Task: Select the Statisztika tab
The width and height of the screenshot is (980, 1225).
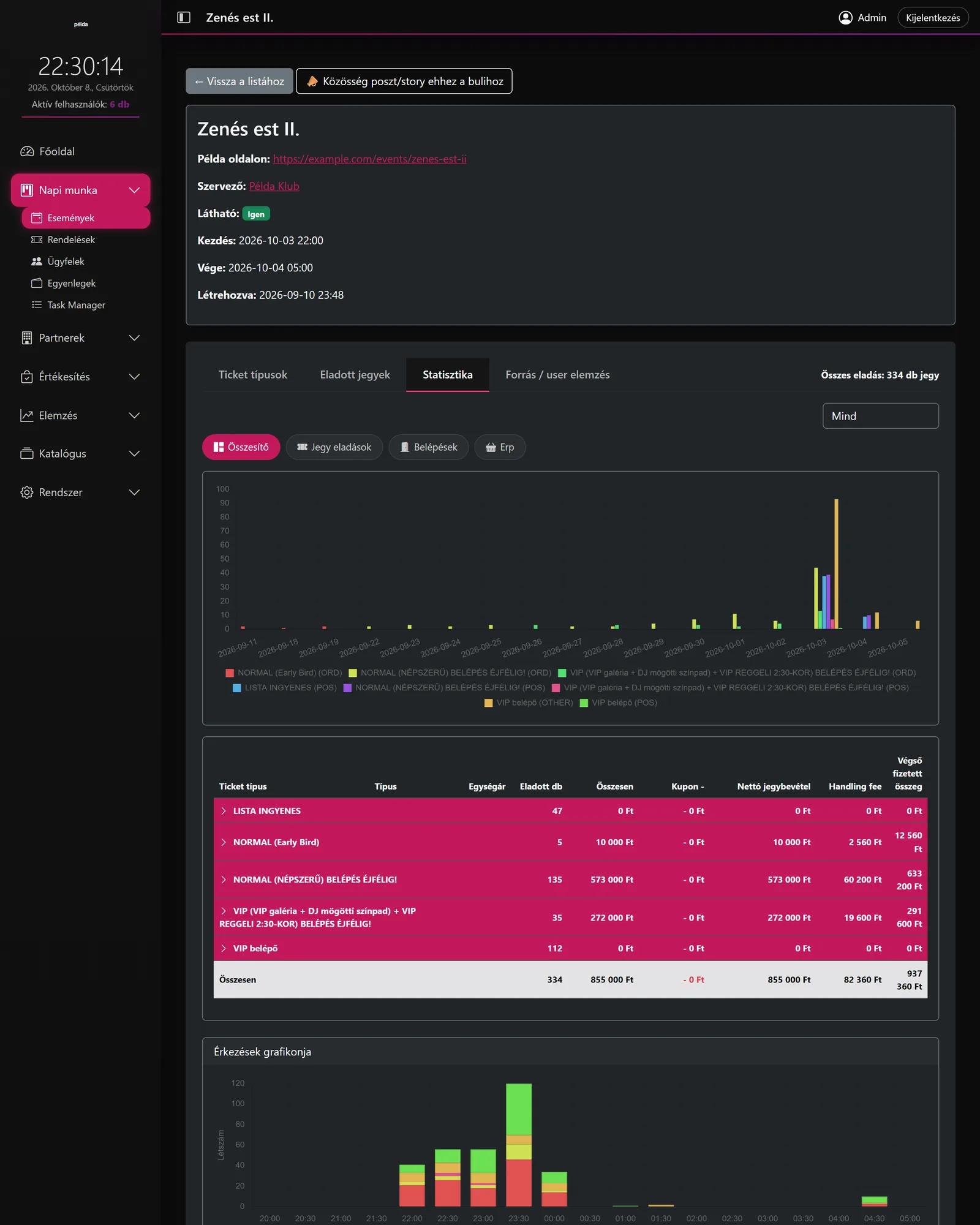Action: coord(447,375)
